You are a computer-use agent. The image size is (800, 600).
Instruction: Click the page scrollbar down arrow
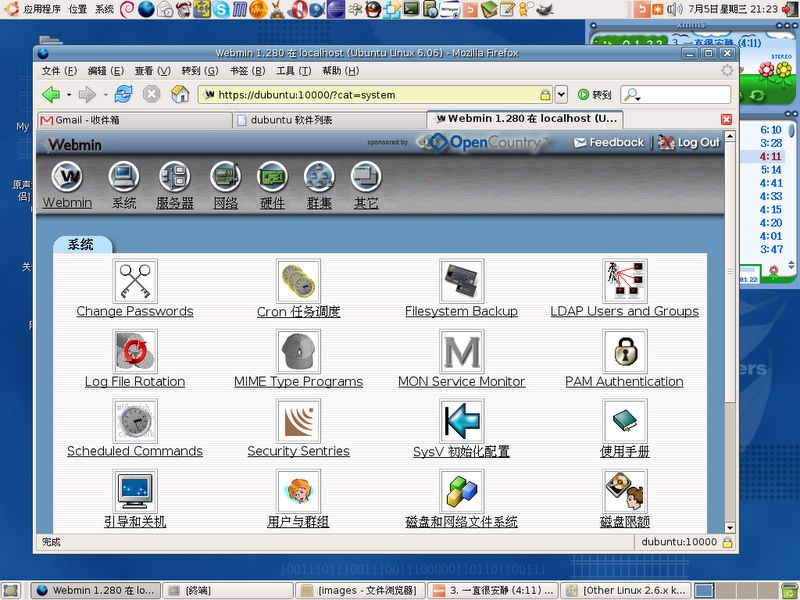pos(730,528)
